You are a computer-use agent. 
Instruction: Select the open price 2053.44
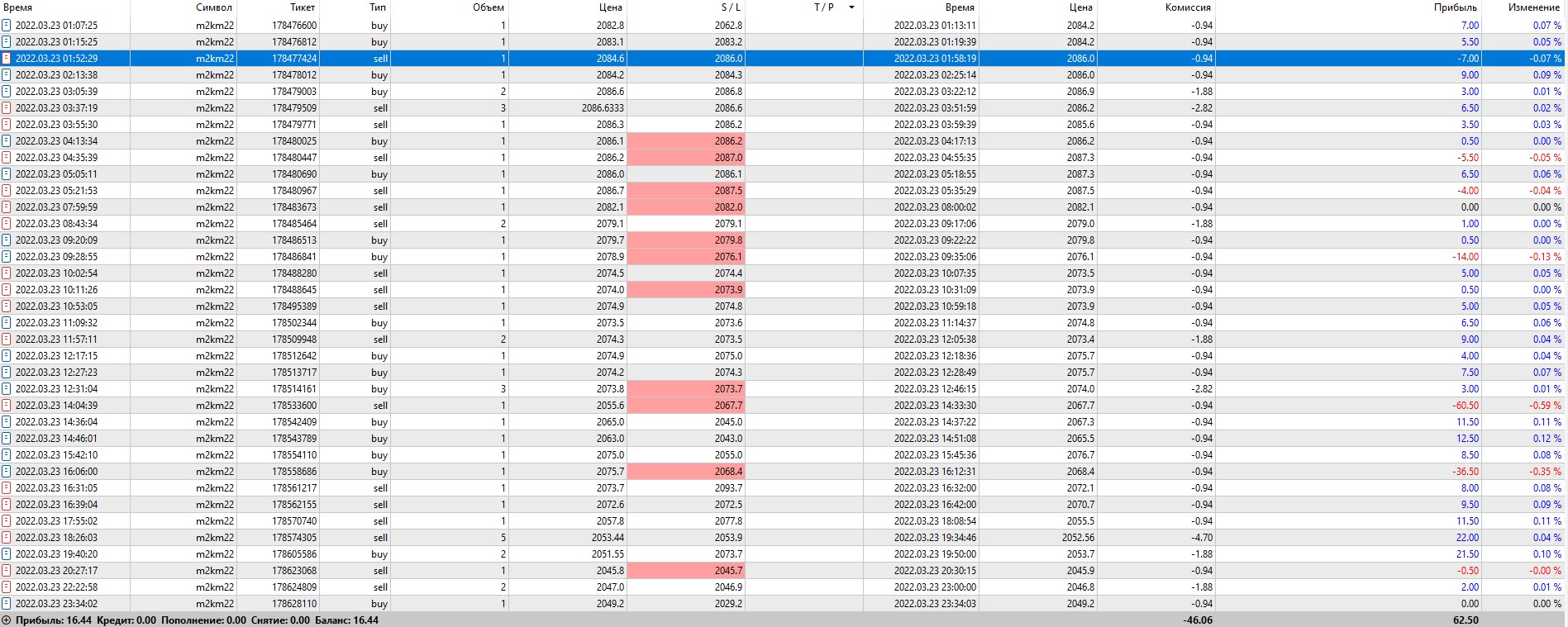pos(608,538)
